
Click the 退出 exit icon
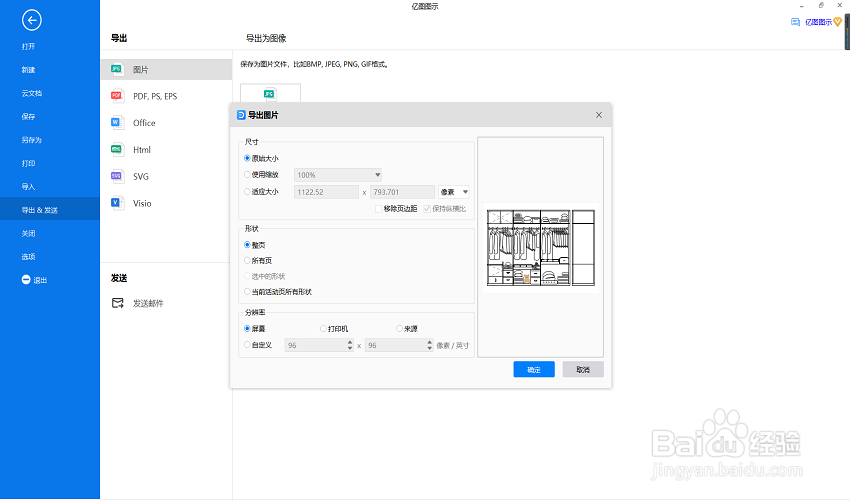tap(26, 280)
